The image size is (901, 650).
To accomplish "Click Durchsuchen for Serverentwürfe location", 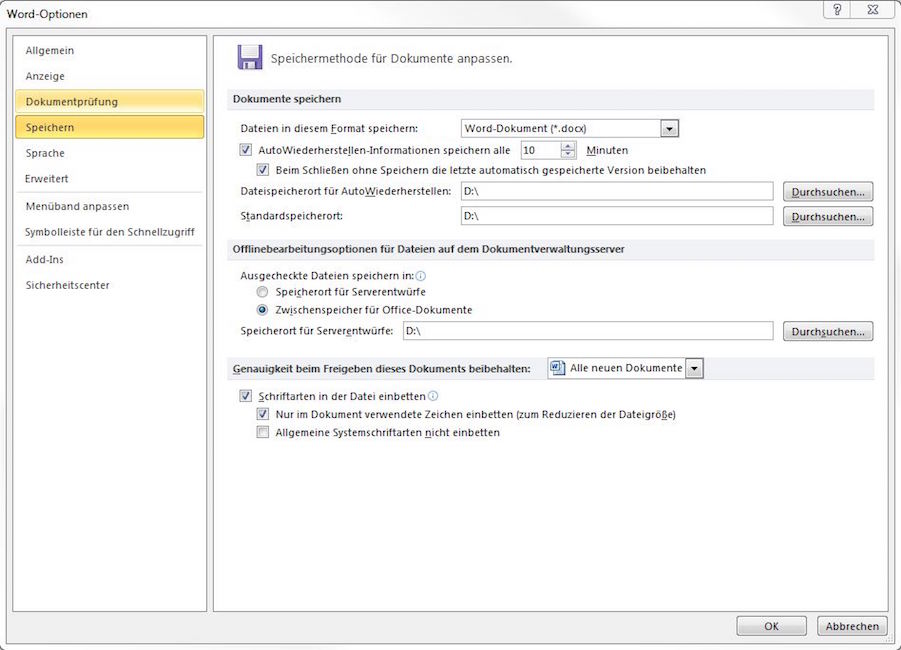I will click(827, 331).
